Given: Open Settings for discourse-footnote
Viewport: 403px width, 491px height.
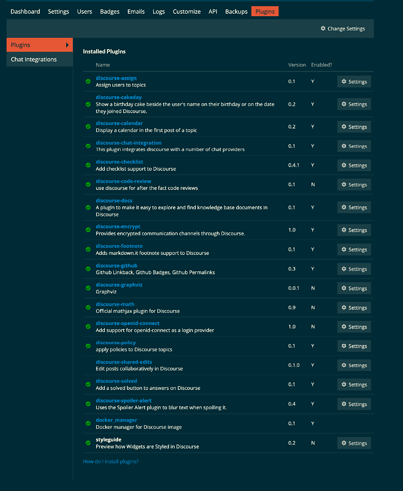Looking at the screenshot, I should (x=354, y=250).
